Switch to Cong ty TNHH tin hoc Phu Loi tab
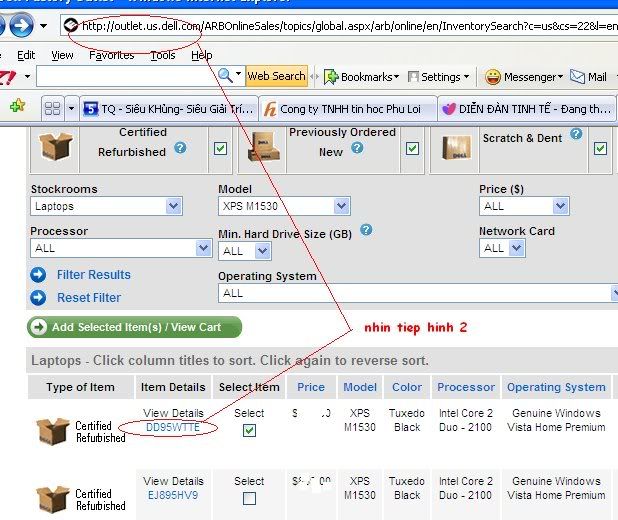The image size is (618, 520). 348,108
